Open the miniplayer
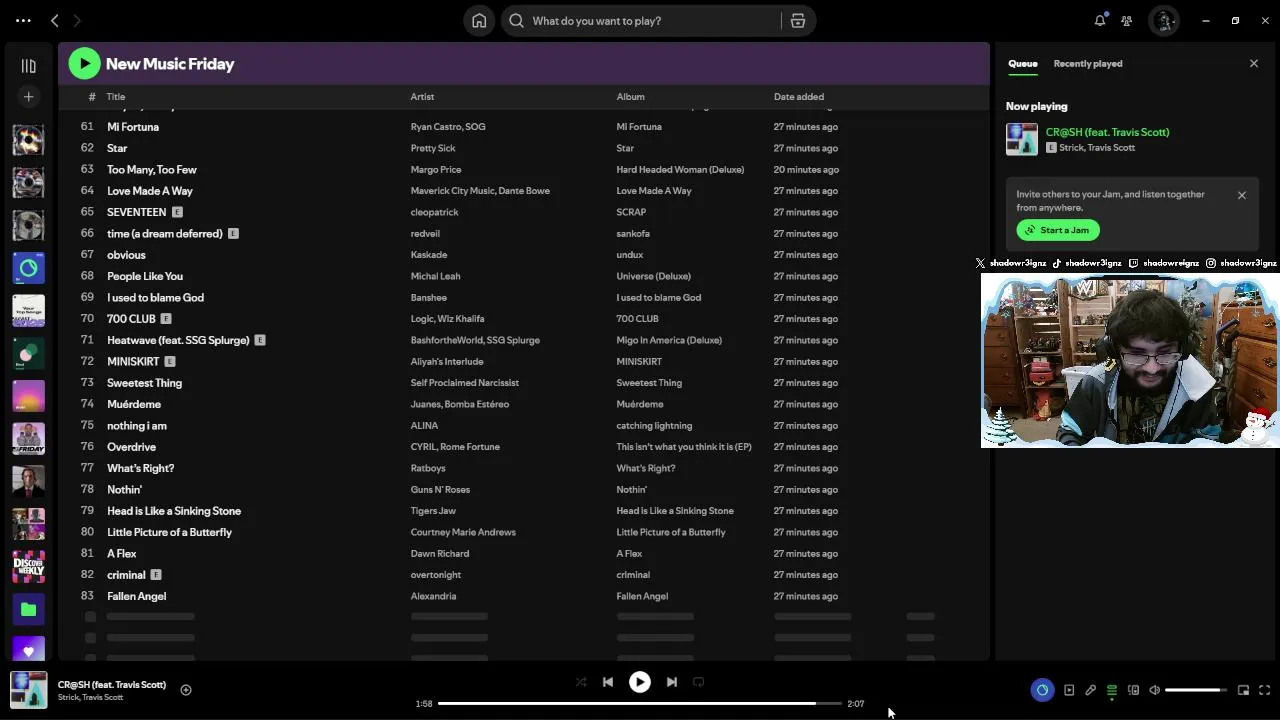The image size is (1280, 720). [x=1243, y=690]
